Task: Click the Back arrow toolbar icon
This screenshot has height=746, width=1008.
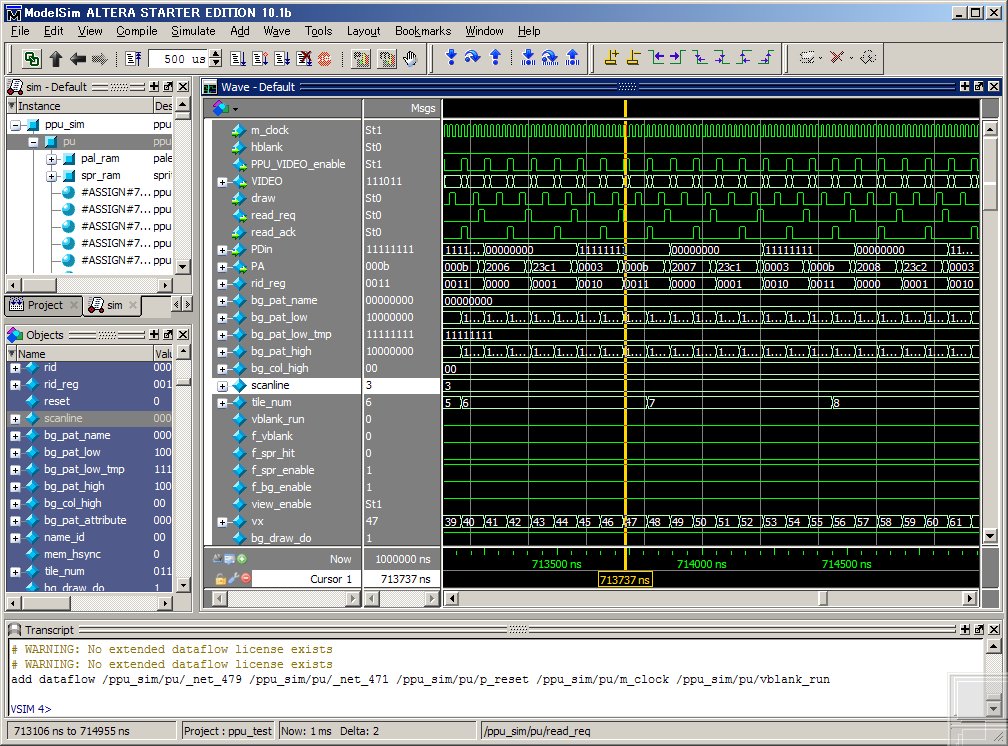Action: coord(78,59)
